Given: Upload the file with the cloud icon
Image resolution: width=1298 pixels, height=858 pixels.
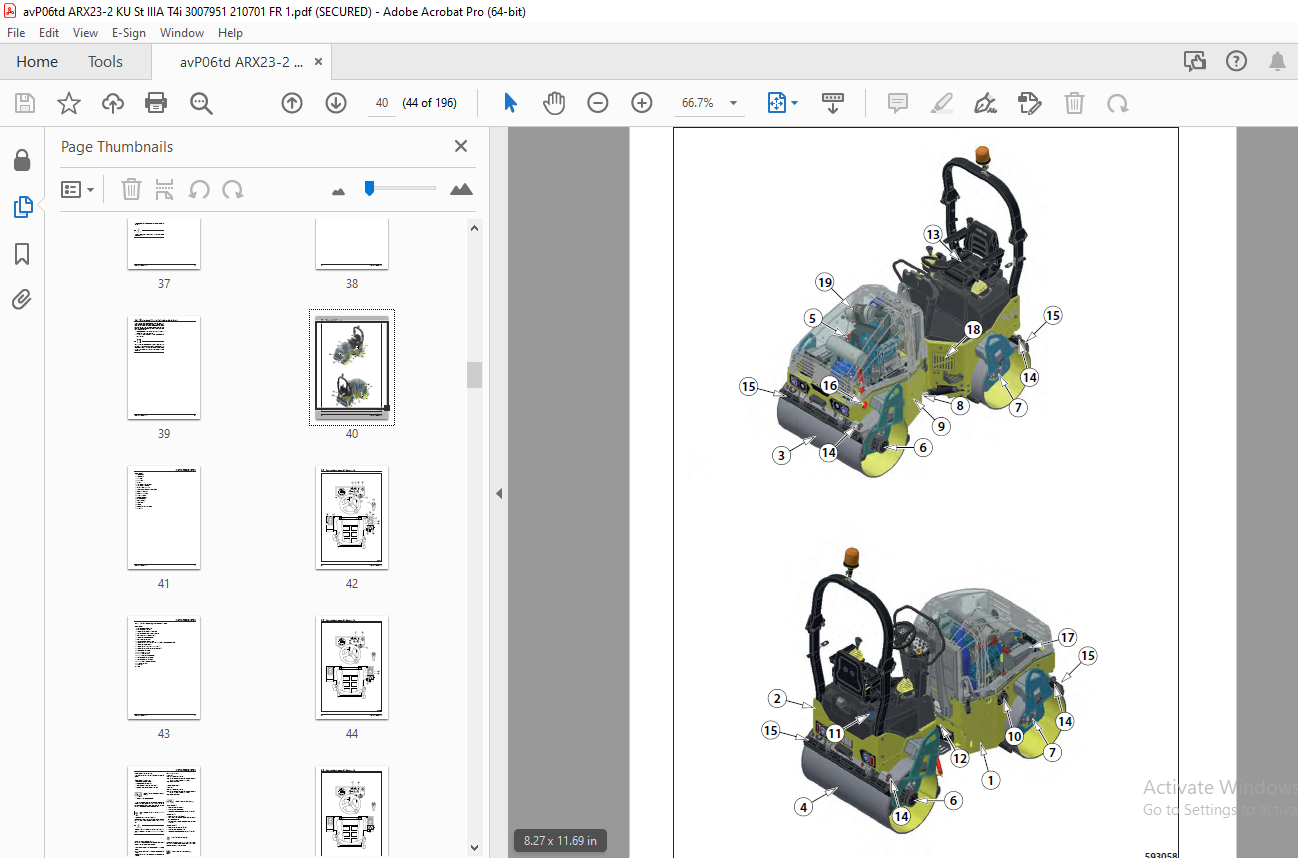Looking at the screenshot, I should [x=113, y=103].
